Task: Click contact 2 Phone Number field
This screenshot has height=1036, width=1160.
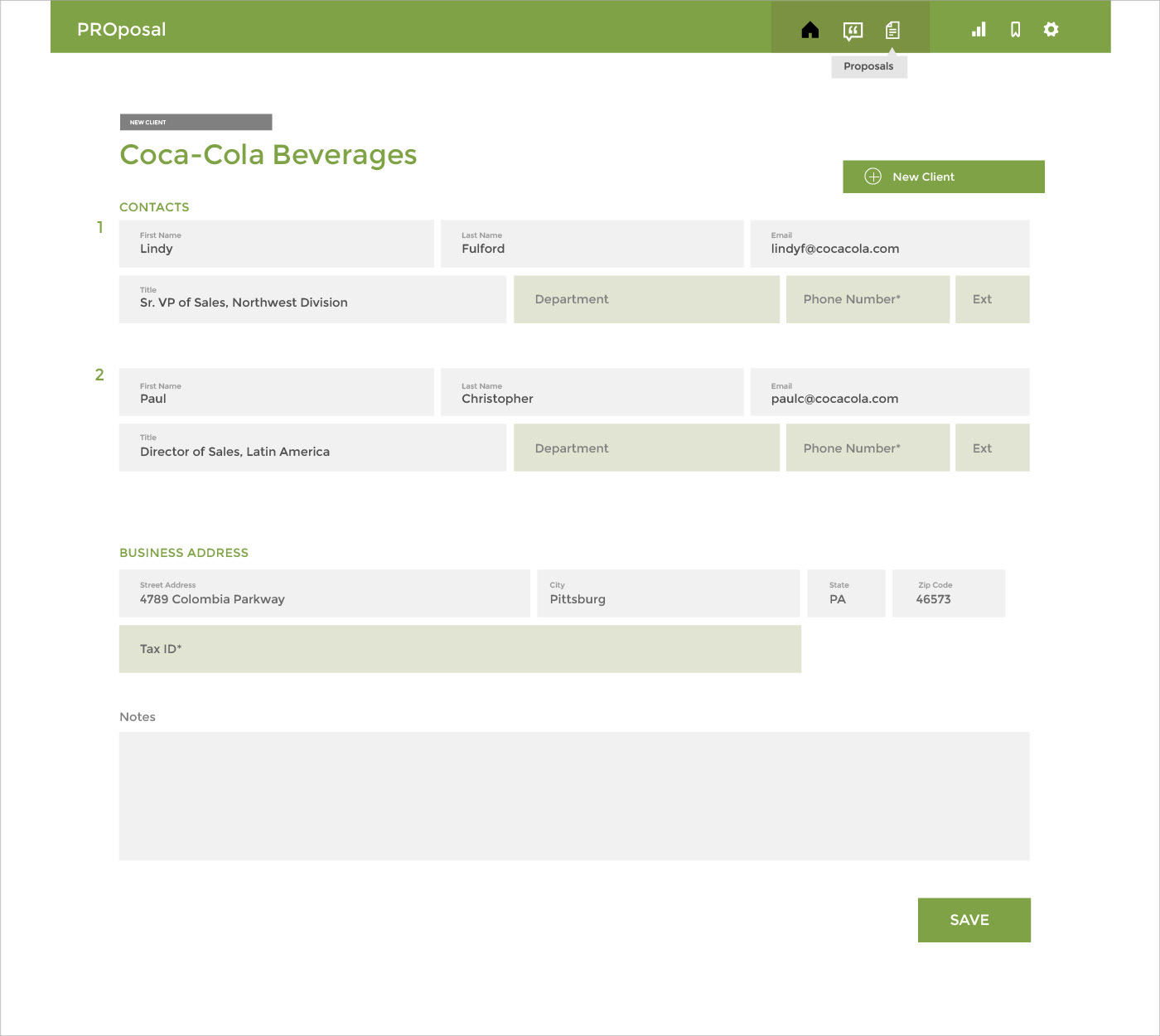Action: tap(868, 448)
